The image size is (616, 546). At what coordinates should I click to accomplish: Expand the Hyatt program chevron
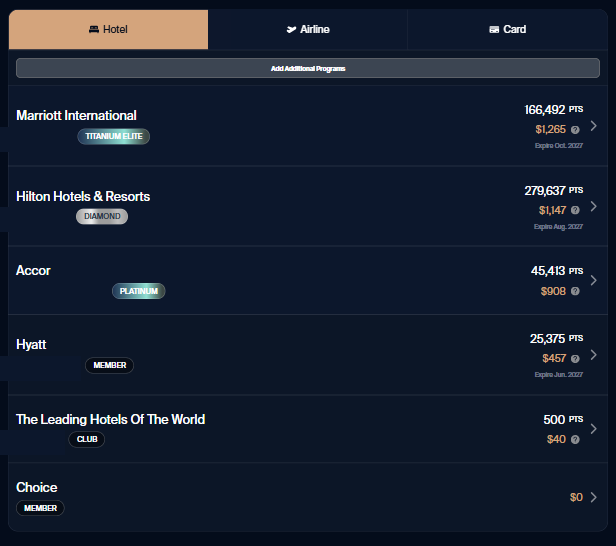point(593,355)
